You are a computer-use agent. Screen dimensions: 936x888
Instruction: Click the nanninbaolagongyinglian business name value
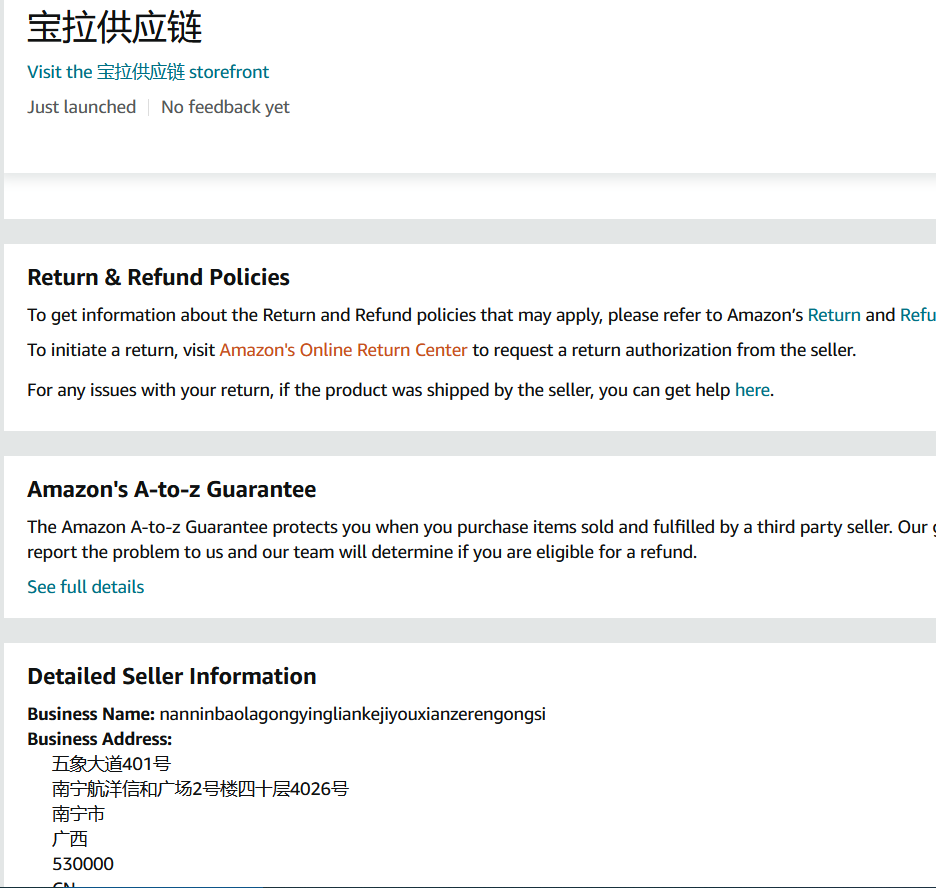pyautogui.click(x=352, y=714)
